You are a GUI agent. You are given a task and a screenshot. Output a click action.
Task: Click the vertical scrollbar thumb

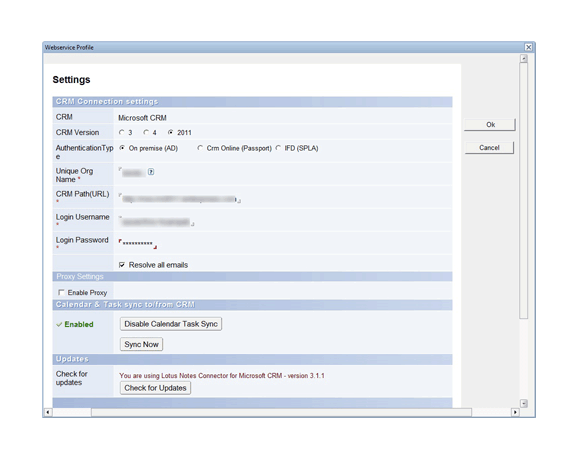point(524,191)
